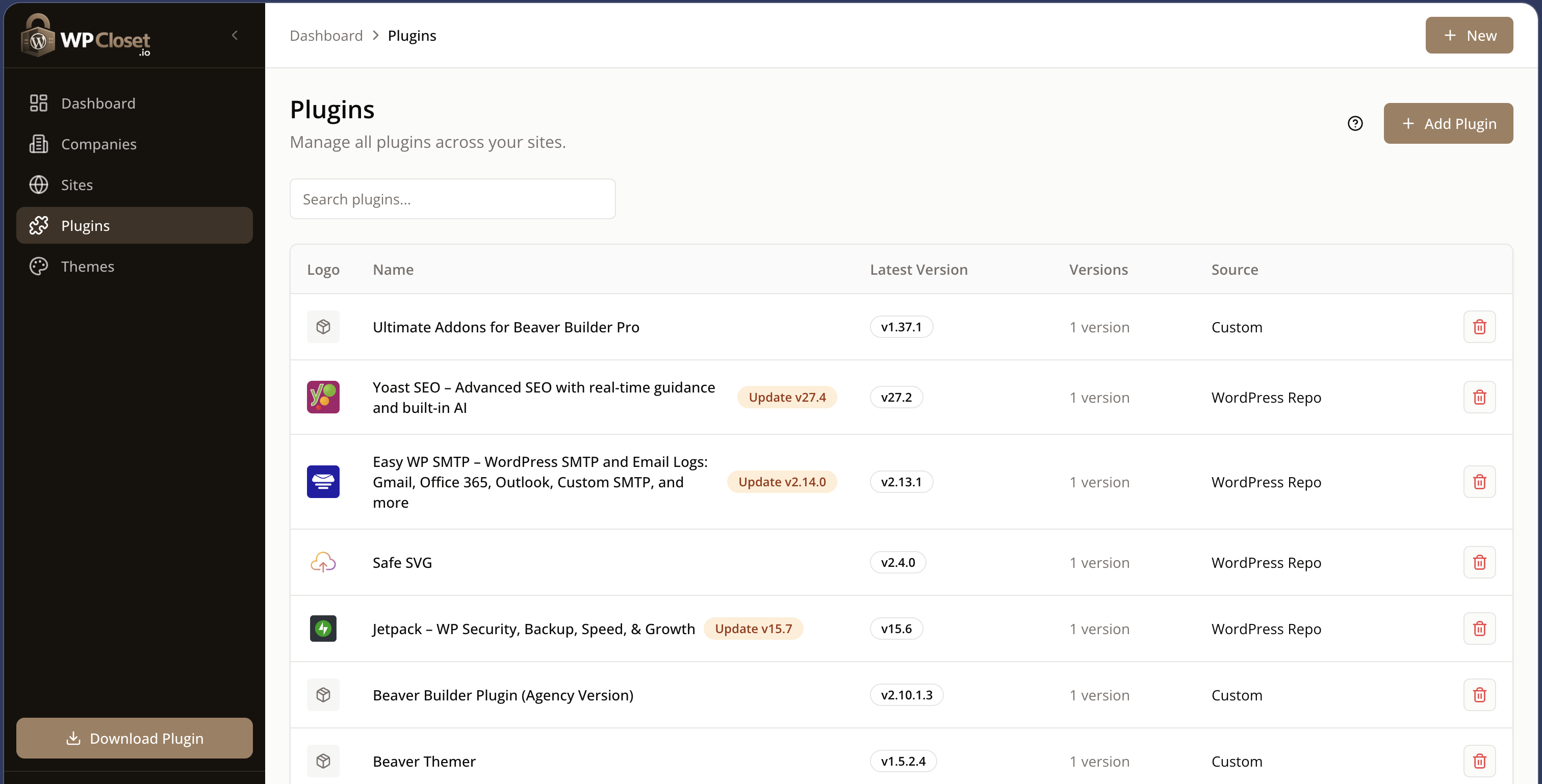Open the Sites section in the sidebar
The image size is (1542, 784).
tap(76, 185)
